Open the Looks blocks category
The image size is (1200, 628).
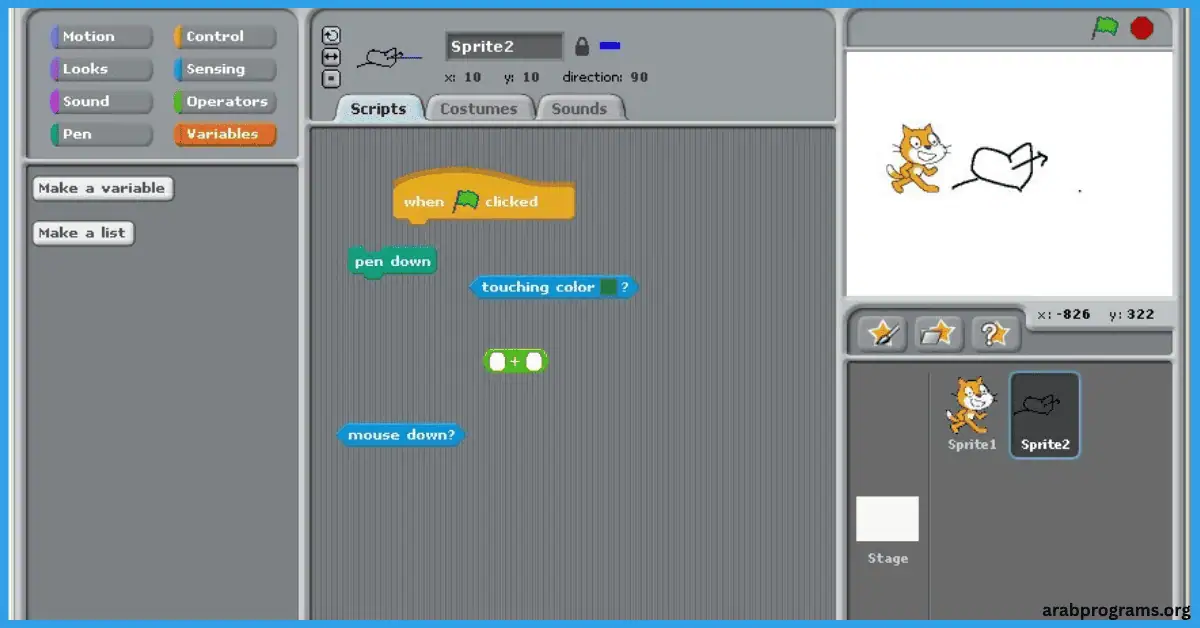102,69
